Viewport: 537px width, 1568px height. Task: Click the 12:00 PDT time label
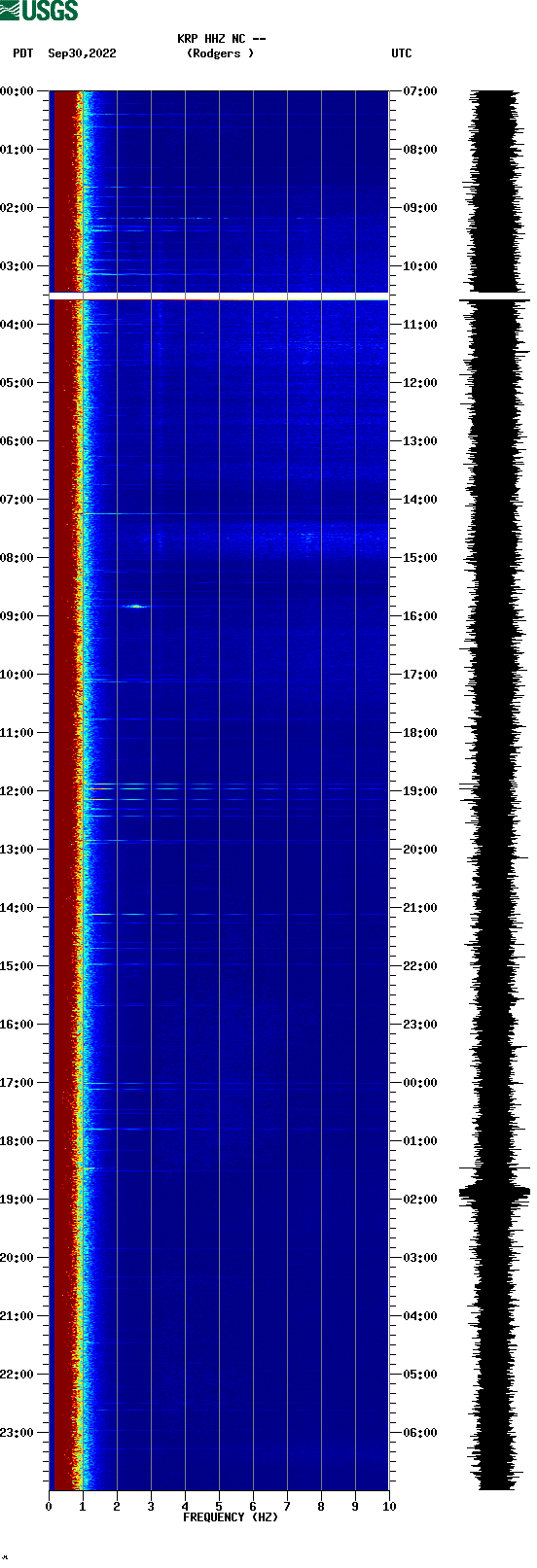point(17,791)
